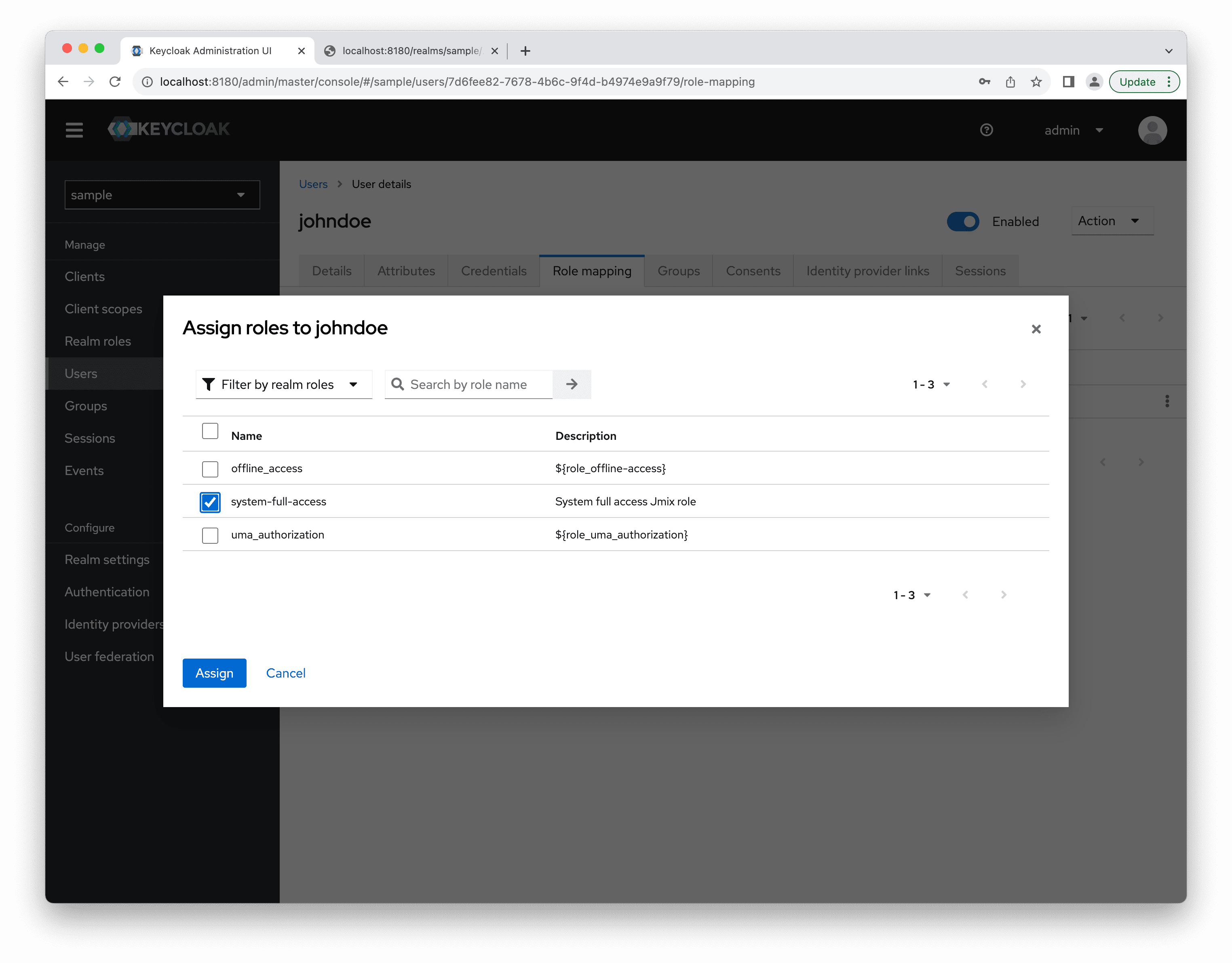
Task: Check the uma_authorization role checkbox
Action: click(x=210, y=535)
